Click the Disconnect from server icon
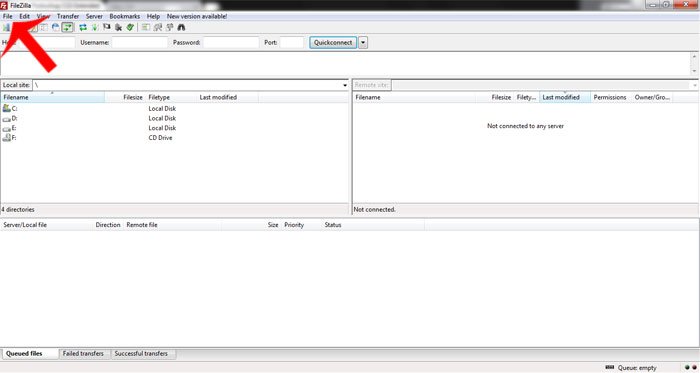Screen dimensions: 700x373 118,27
